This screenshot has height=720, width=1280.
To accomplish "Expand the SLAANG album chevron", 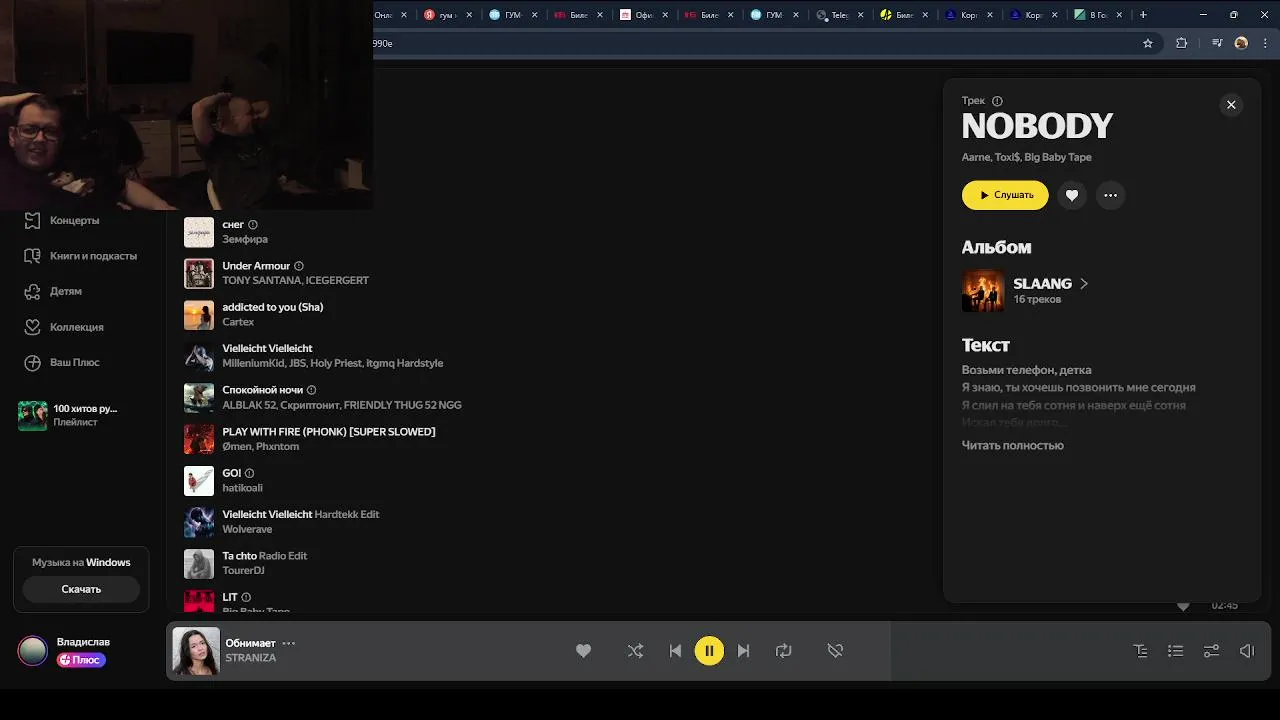I will click(x=1084, y=284).
